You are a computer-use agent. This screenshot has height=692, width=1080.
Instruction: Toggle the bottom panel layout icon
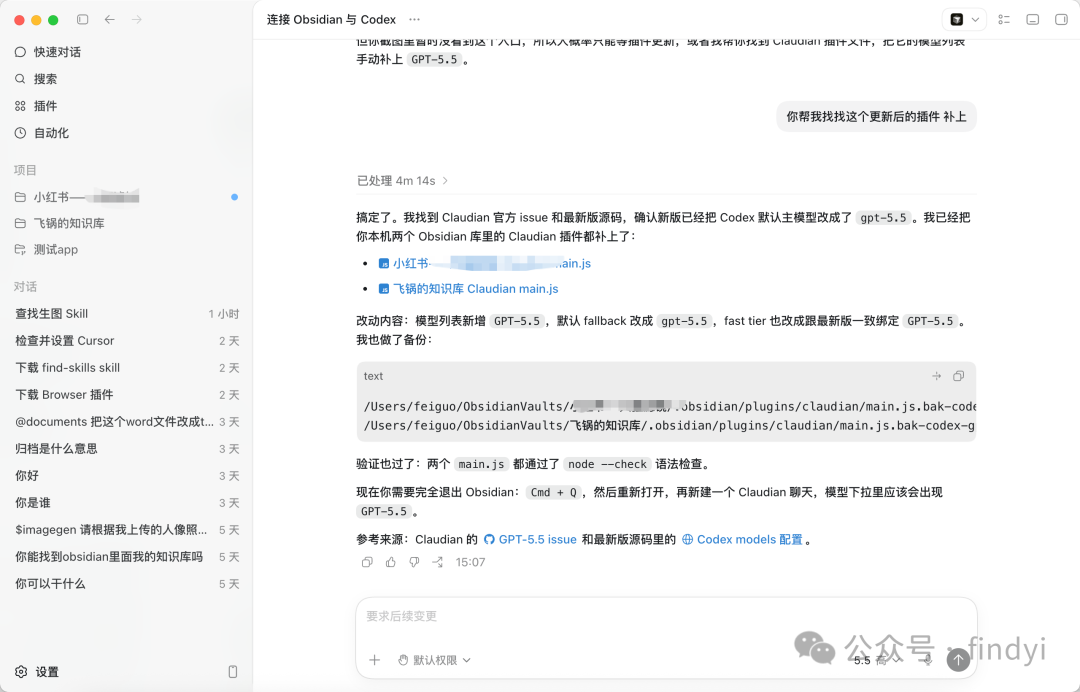click(x=1032, y=20)
